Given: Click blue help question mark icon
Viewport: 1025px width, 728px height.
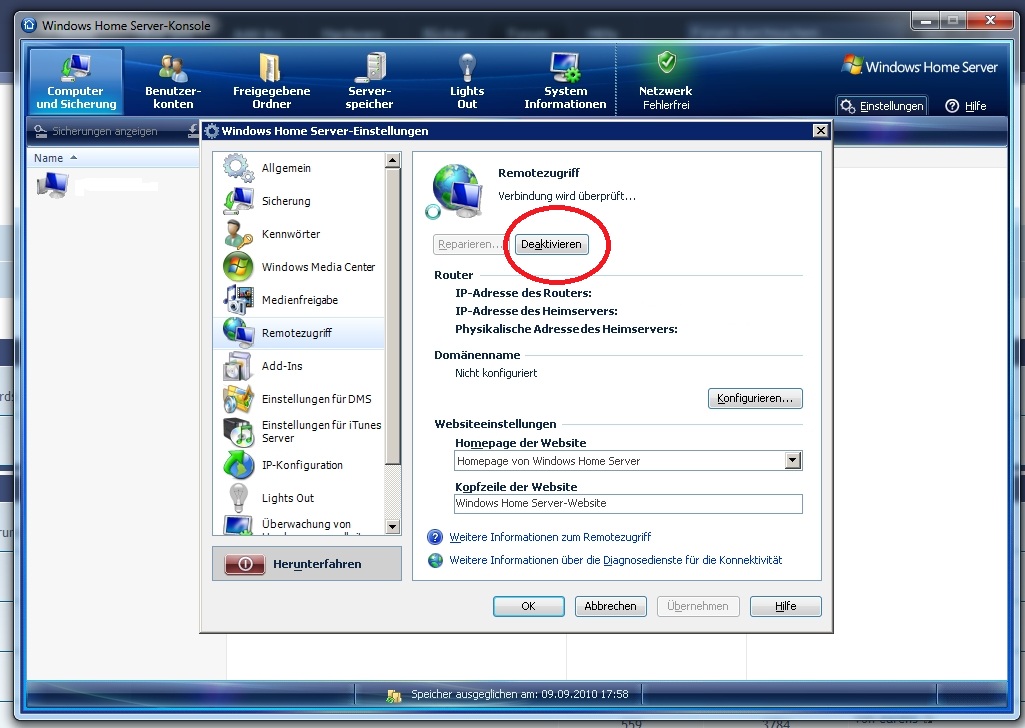Looking at the screenshot, I should coord(435,537).
